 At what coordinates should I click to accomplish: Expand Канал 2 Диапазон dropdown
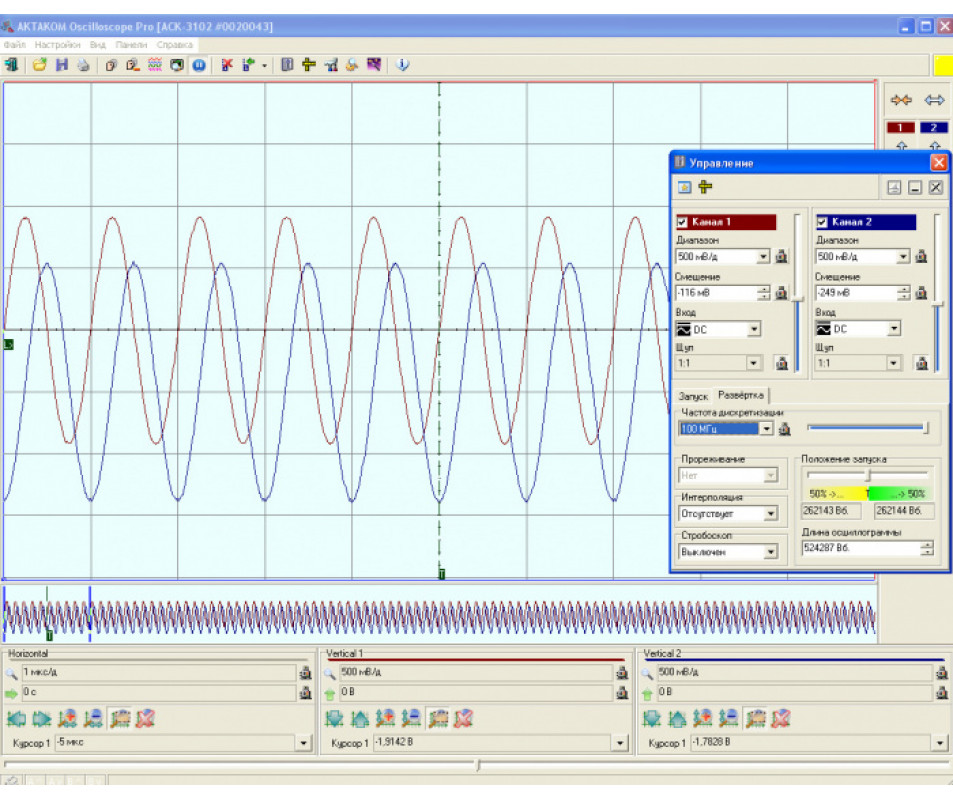tap(903, 257)
